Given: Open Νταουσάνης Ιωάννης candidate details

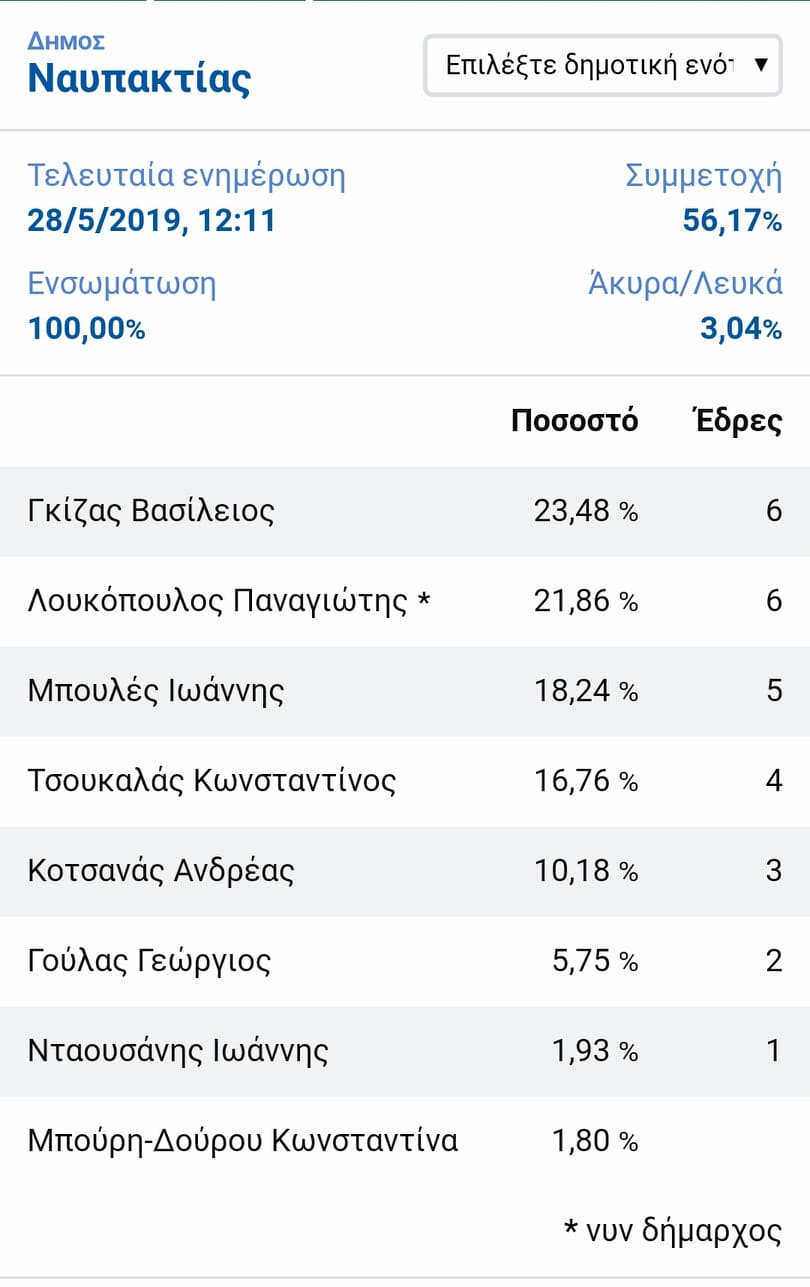Looking at the screenshot, I should (x=405, y=1051).
